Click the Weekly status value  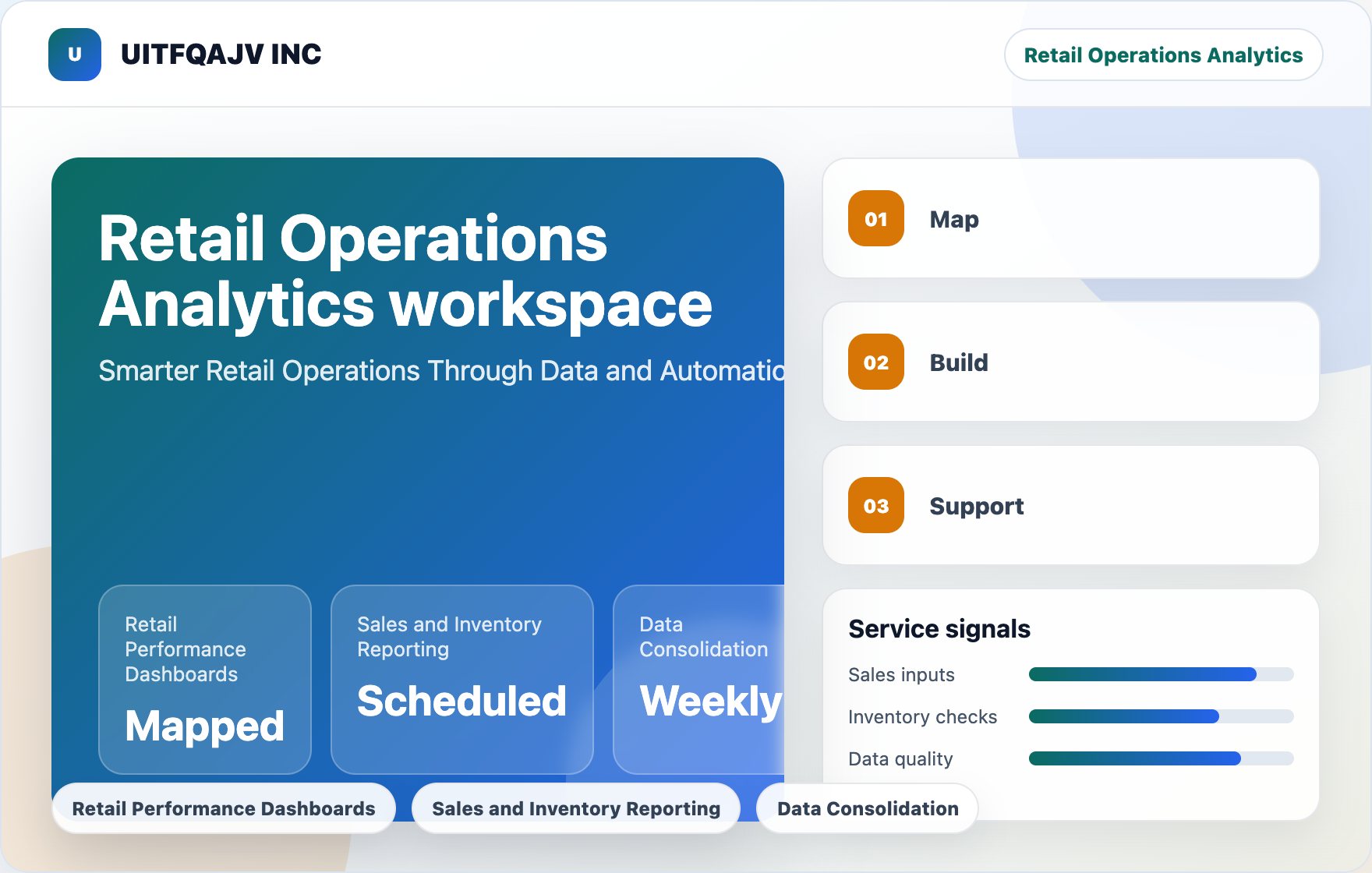click(711, 701)
